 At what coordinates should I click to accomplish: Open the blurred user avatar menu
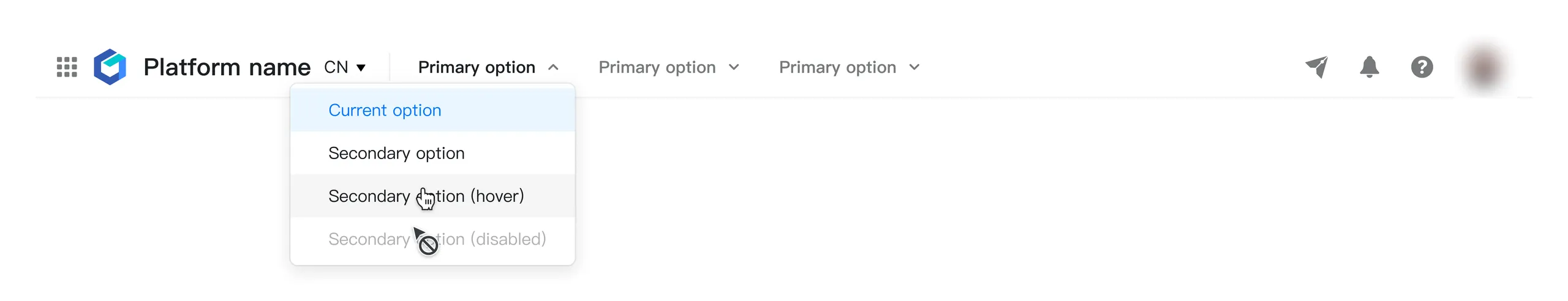click(x=1484, y=67)
